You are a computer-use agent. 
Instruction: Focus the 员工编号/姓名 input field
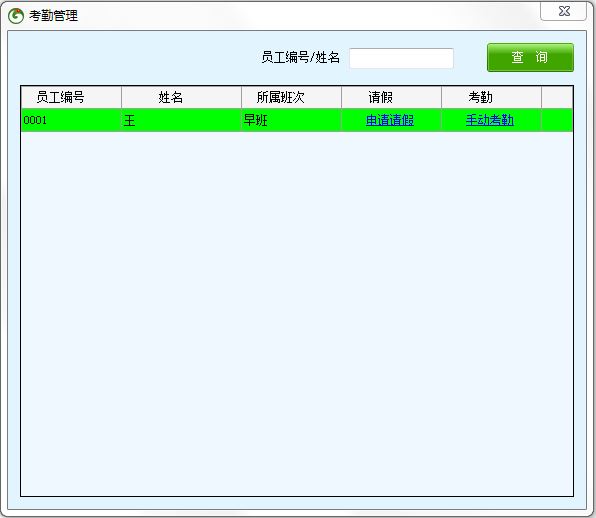click(x=401, y=58)
